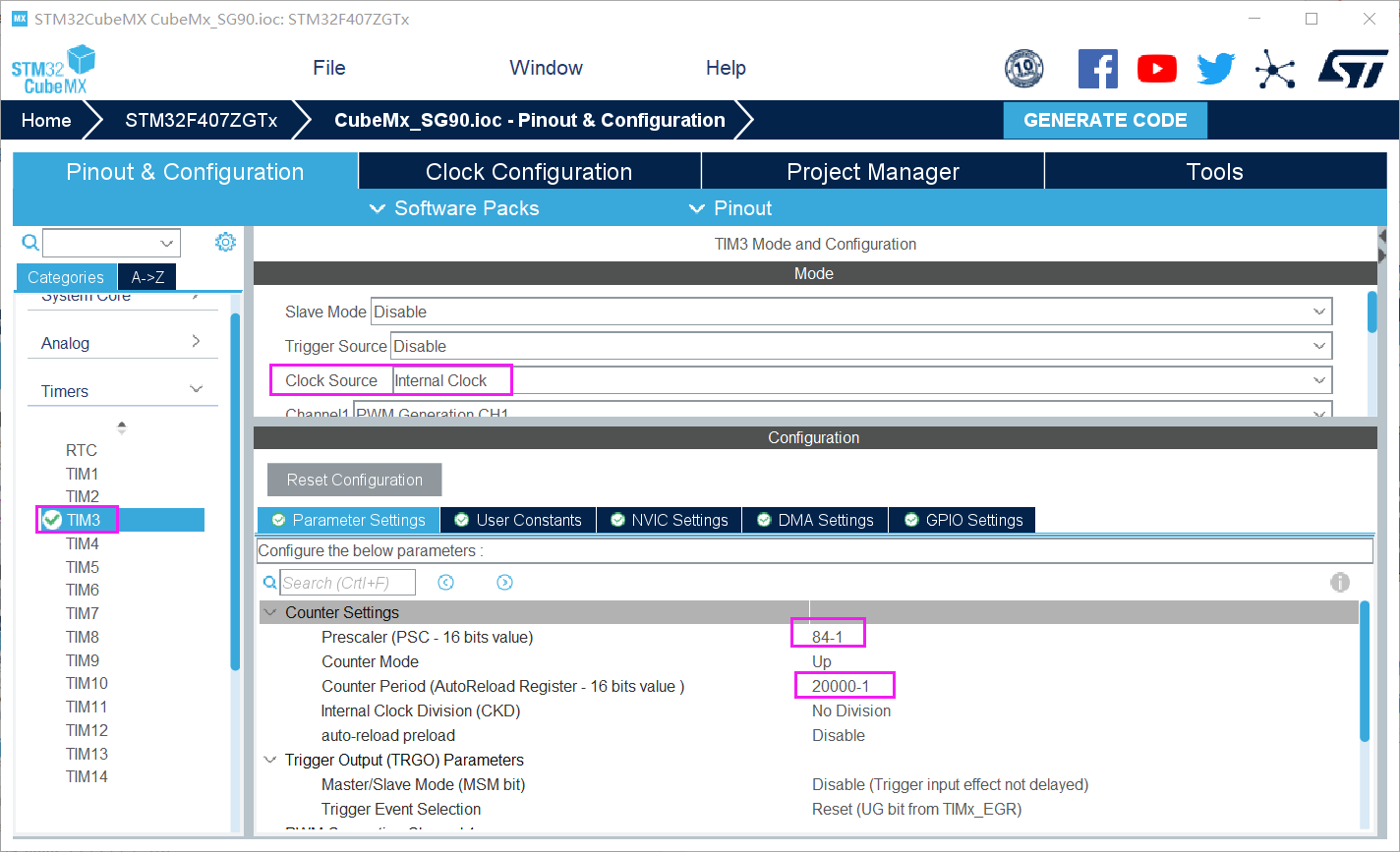The image size is (1400, 852).
Task: Click the parameter settings vertical scrollbar
Action: 1365,670
